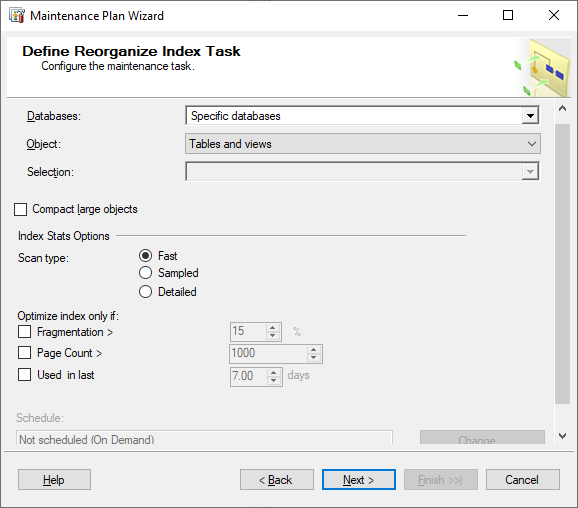Click the Finish button

pyautogui.click(x=441, y=479)
